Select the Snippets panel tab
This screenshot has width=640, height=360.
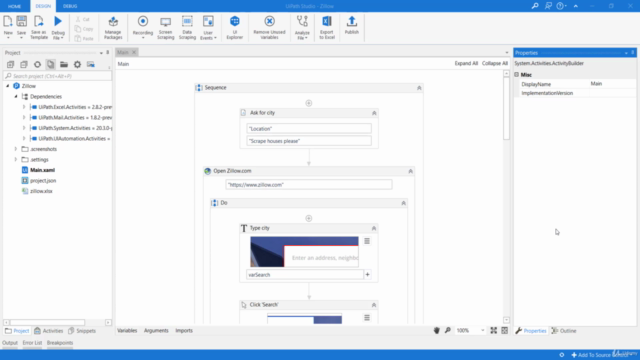point(82,331)
